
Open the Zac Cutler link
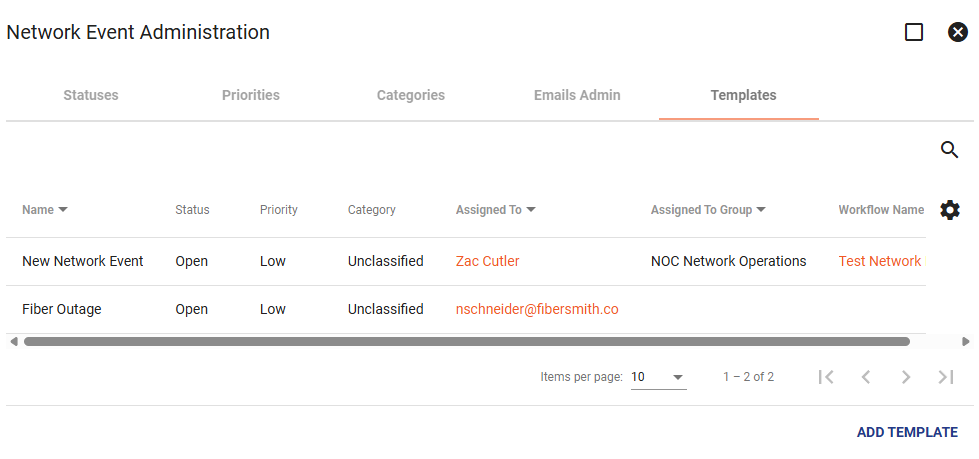pos(488,261)
